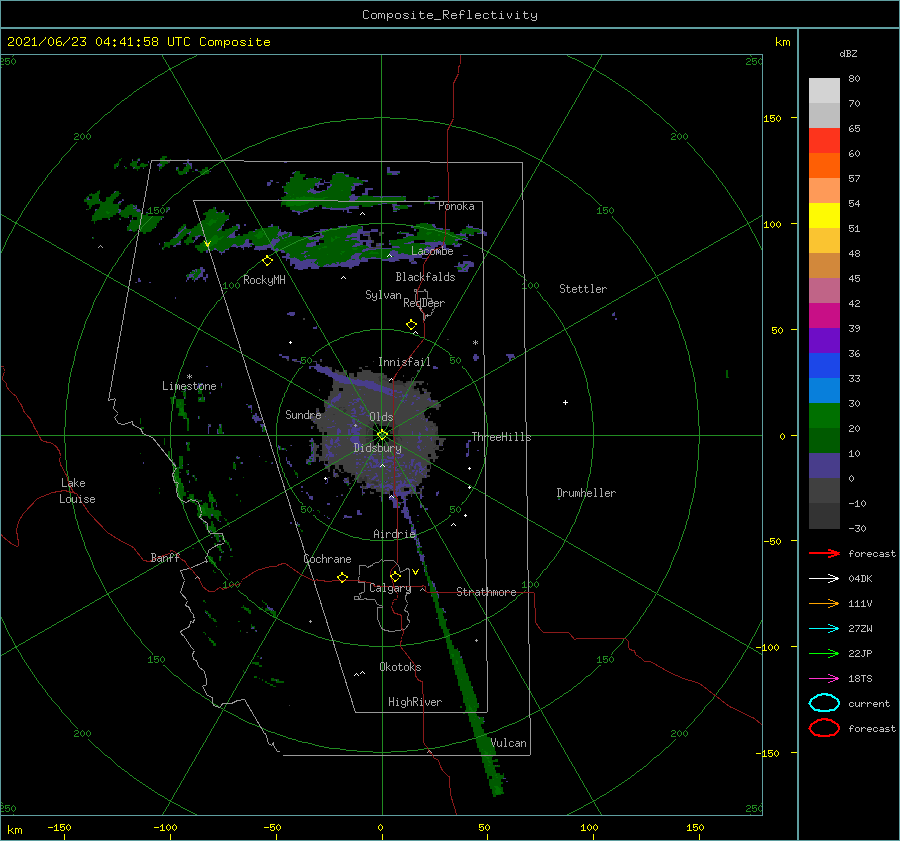900x841 pixels.
Task: Click the Sundre city label
Action: [x=303, y=414]
